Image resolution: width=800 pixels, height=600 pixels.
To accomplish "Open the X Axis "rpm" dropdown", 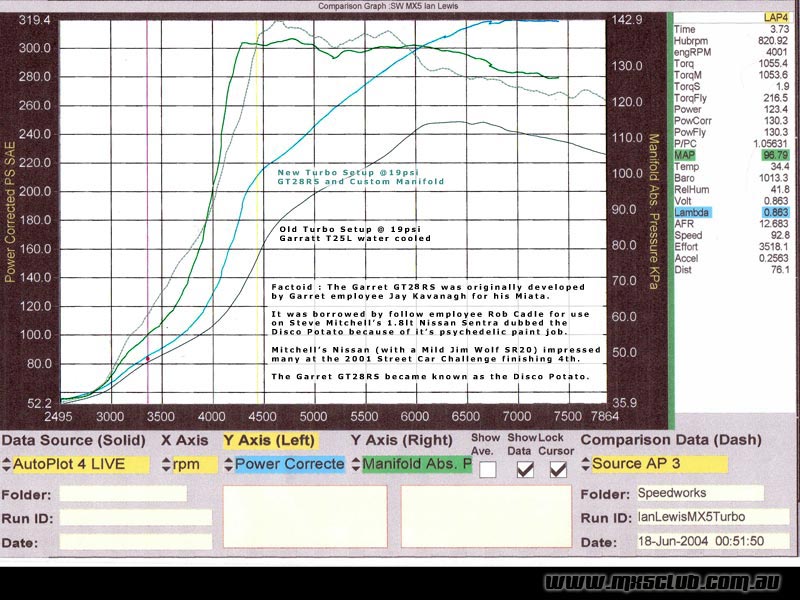I will (190, 464).
